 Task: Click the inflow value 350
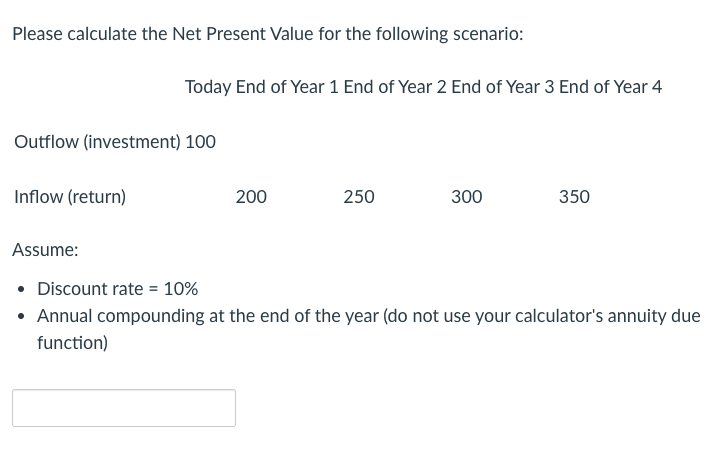click(574, 197)
